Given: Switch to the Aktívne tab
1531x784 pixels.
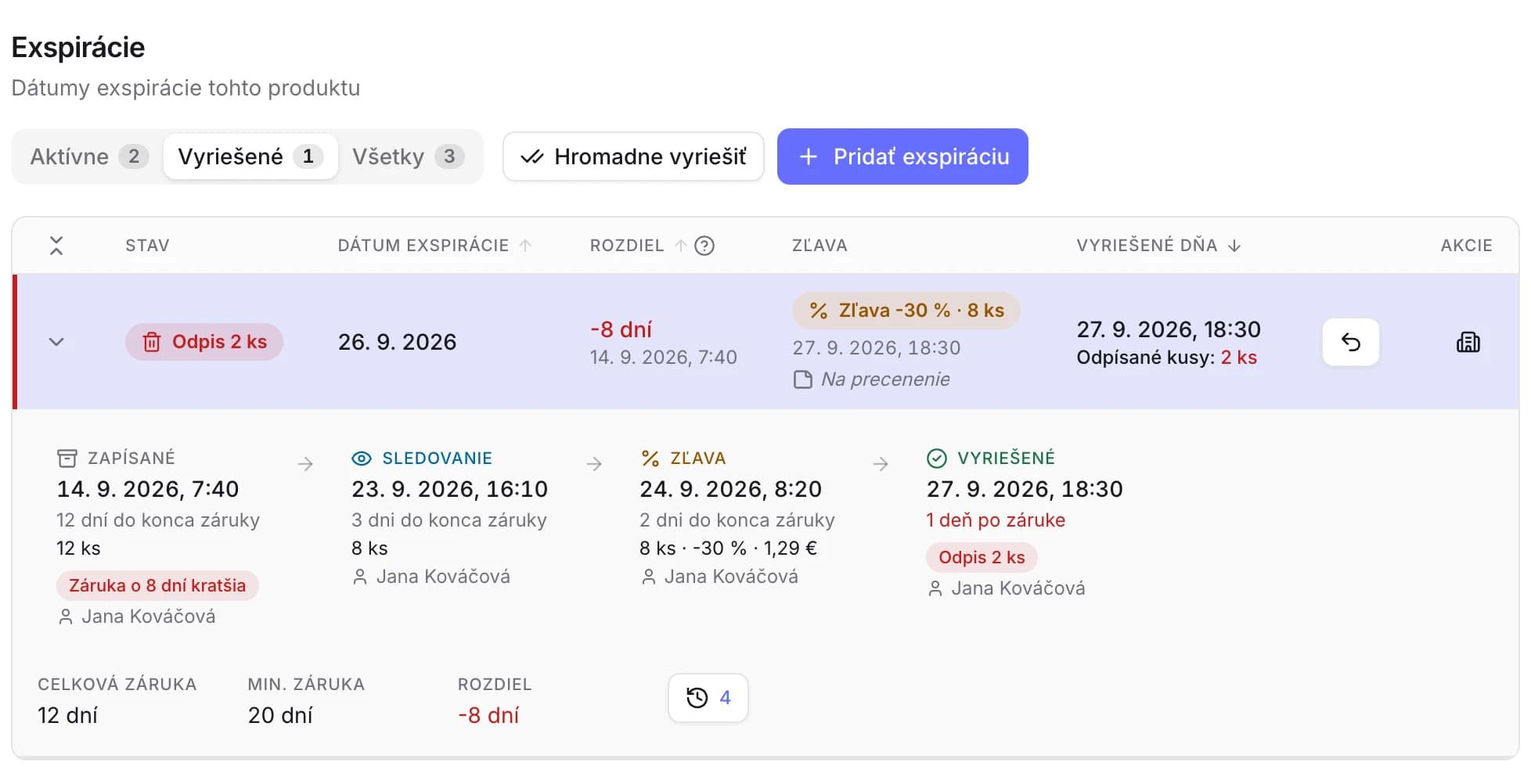Looking at the screenshot, I should 88,156.
